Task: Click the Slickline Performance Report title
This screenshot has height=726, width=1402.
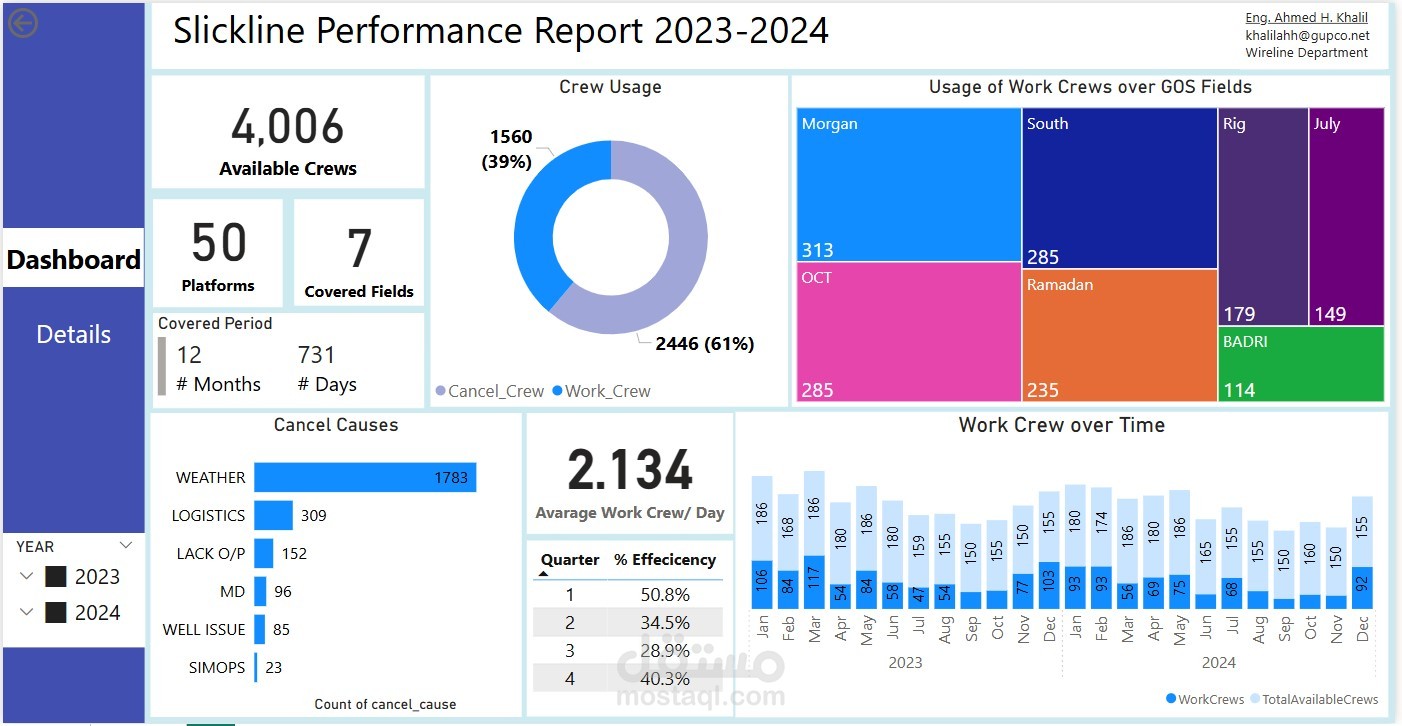Action: pyautogui.click(x=500, y=31)
